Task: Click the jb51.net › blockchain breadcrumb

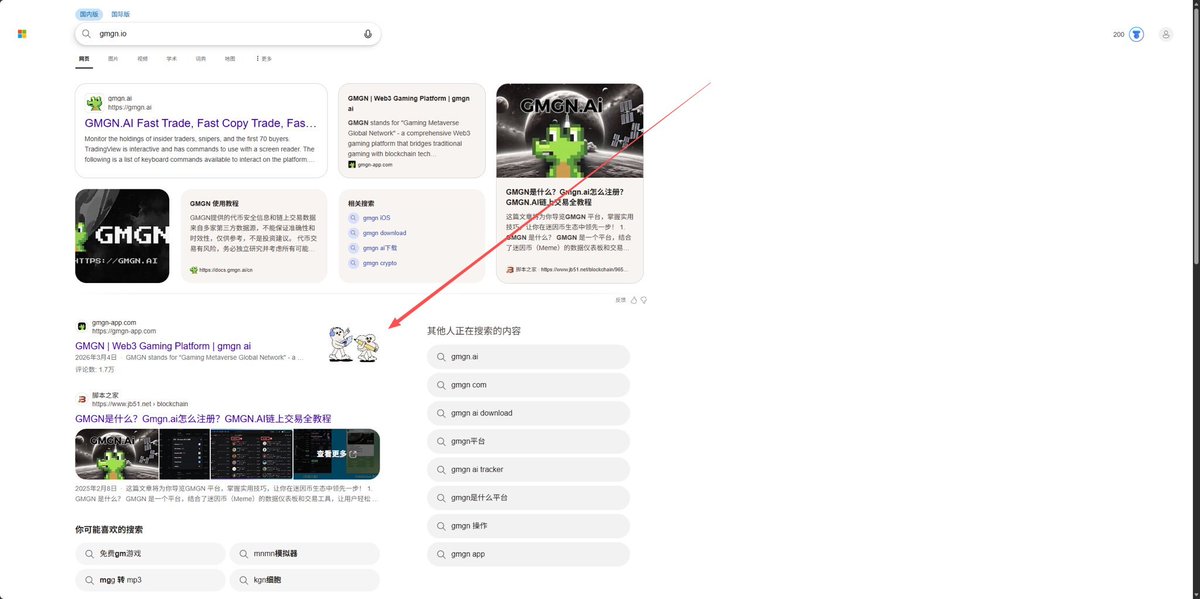Action: click(x=140, y=404)
